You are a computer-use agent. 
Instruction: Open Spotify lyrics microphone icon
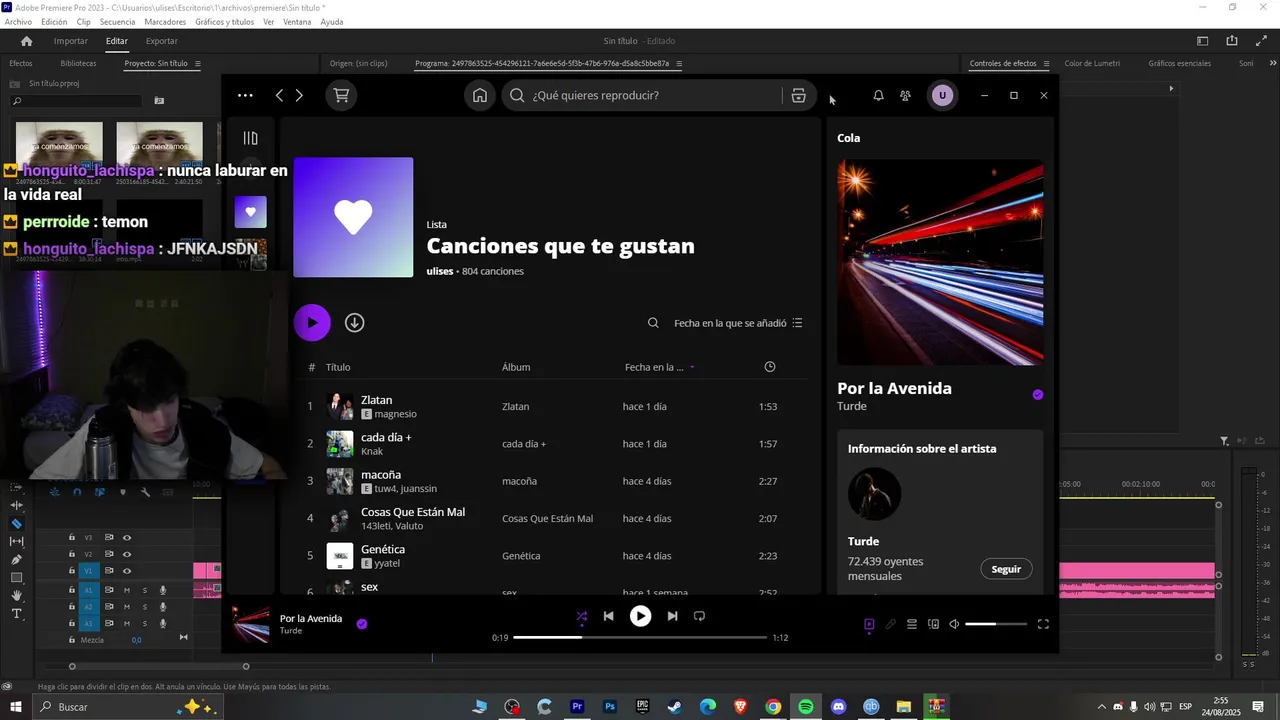890,624
